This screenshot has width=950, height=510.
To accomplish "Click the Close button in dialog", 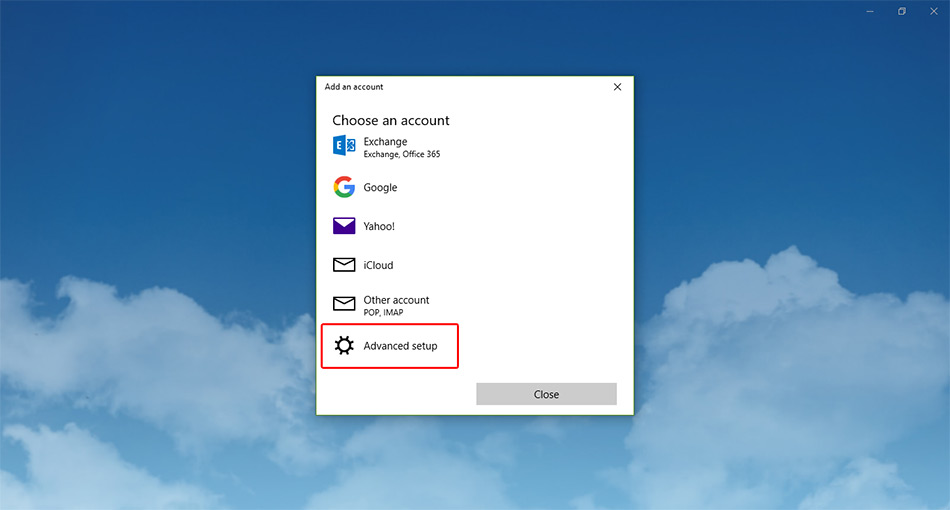I will 546,394.
